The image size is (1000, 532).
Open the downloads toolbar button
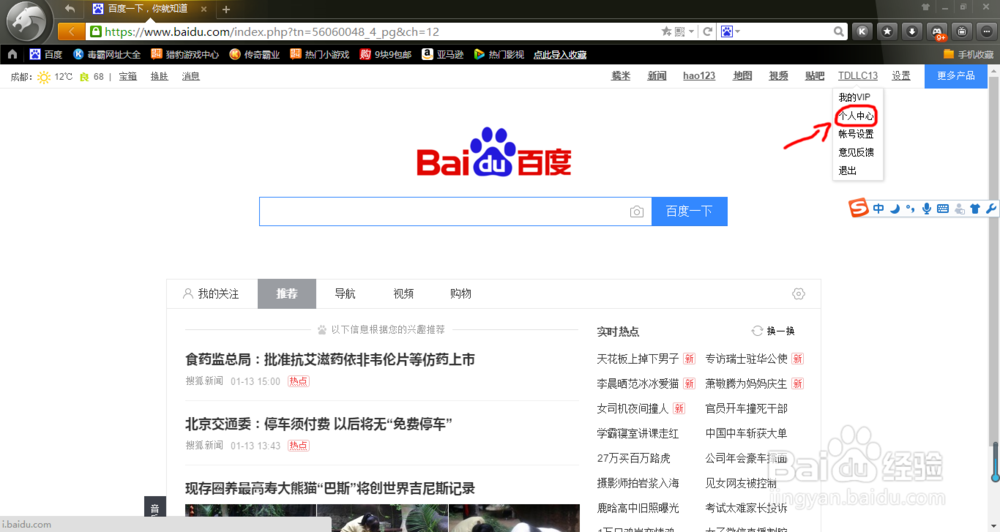[x=912, y=31]
